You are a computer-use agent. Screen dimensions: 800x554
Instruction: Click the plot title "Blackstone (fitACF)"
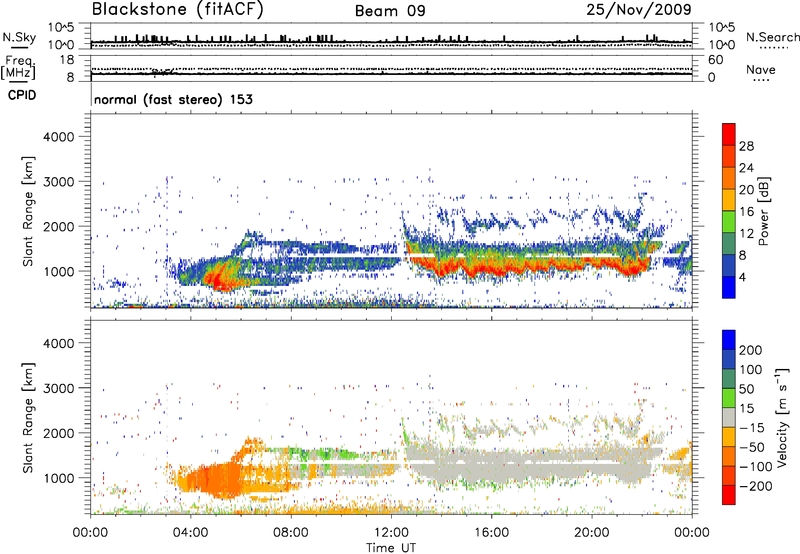[x=178, y=9]
